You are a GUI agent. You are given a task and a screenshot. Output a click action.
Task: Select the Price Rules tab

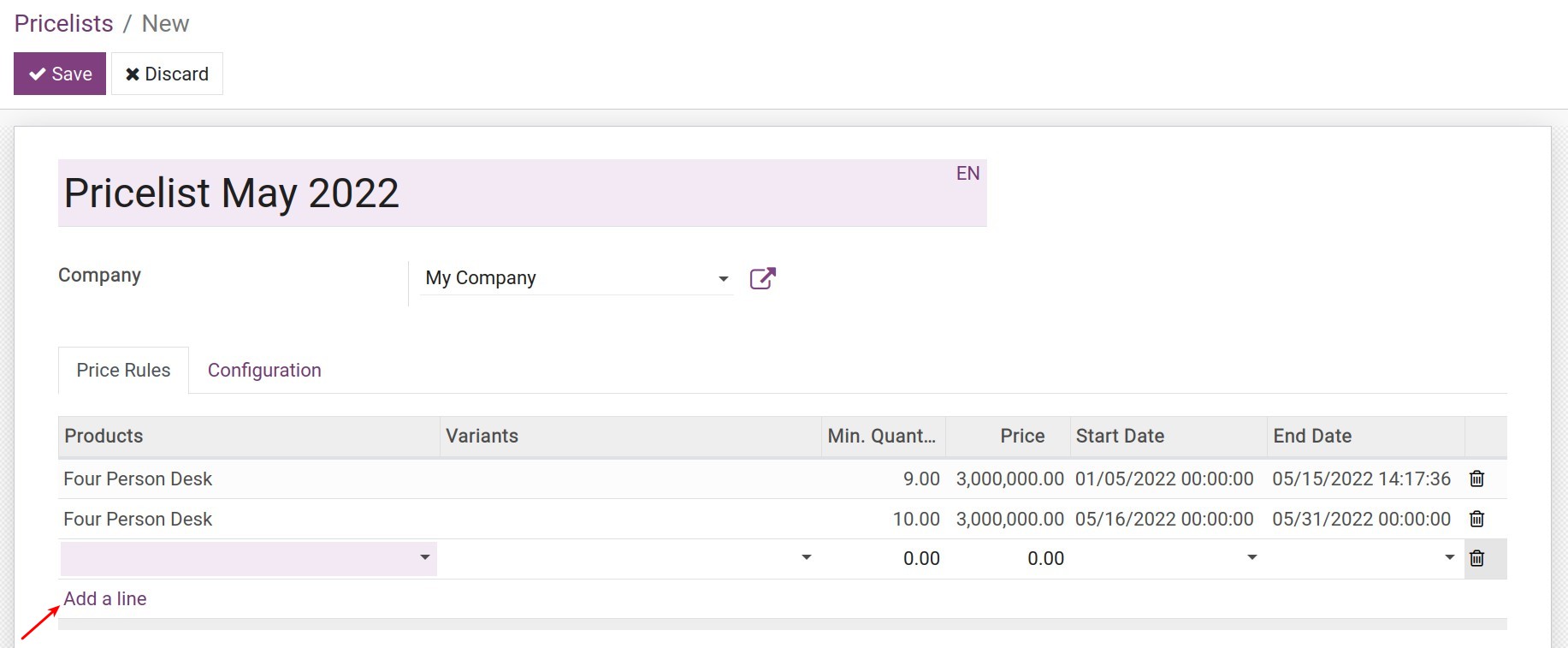coord(123,370)
